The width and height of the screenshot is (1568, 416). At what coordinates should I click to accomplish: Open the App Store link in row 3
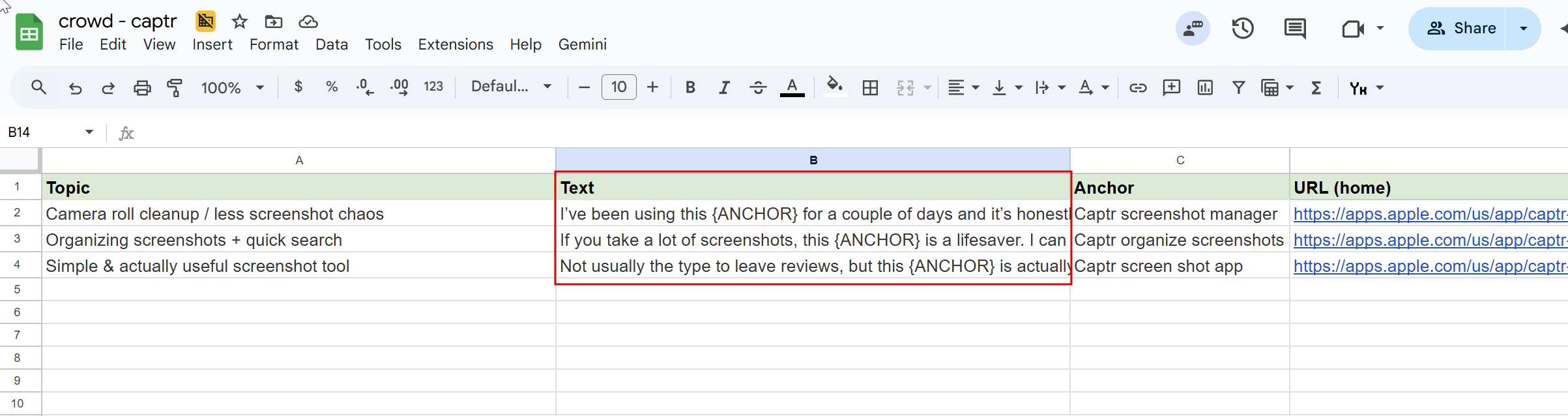point(1430,240)
